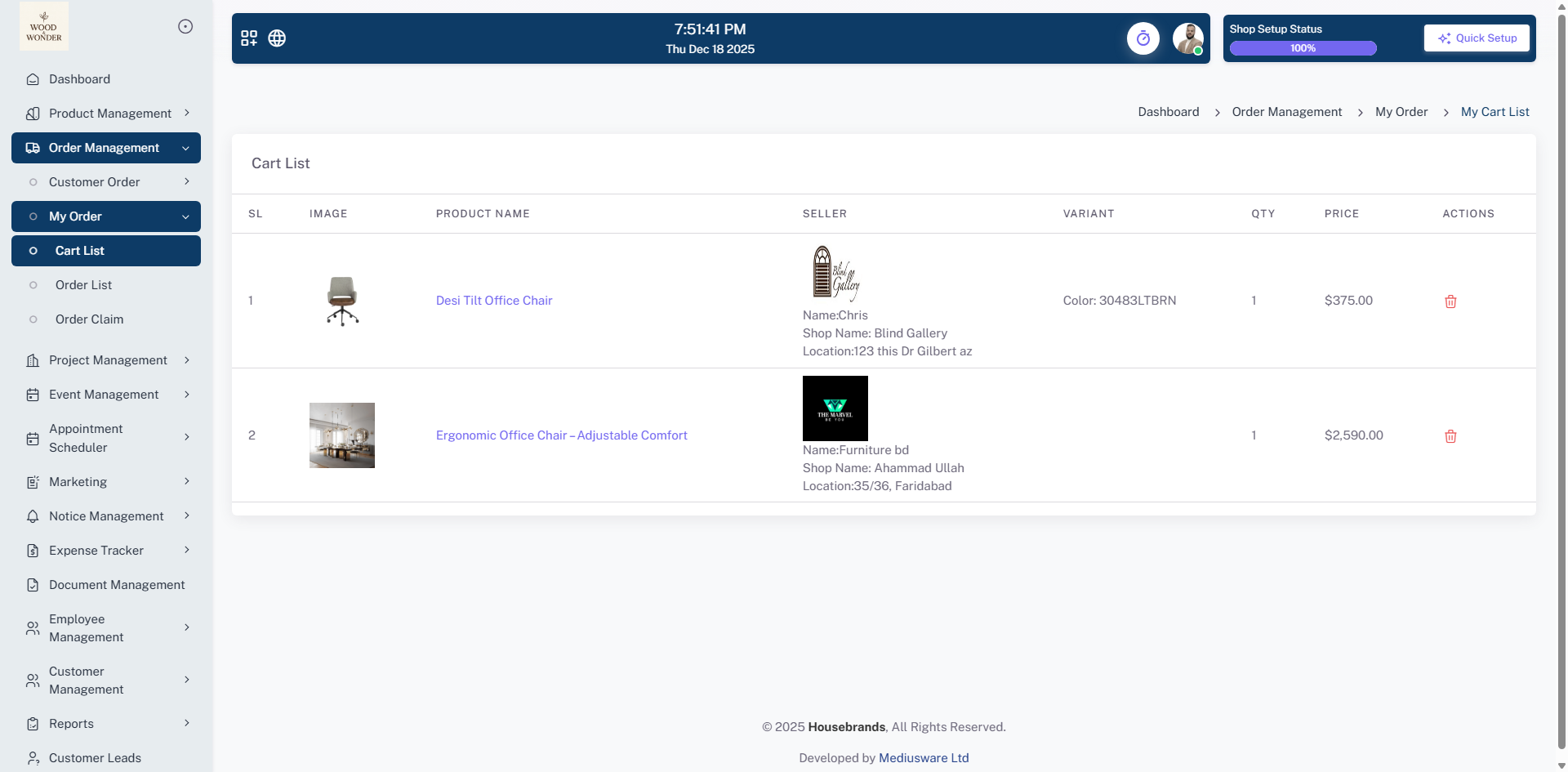The image size is (1568, 772).
Task: Collapse the sidebar with circle toggle icon
Action: pos(185,27)
